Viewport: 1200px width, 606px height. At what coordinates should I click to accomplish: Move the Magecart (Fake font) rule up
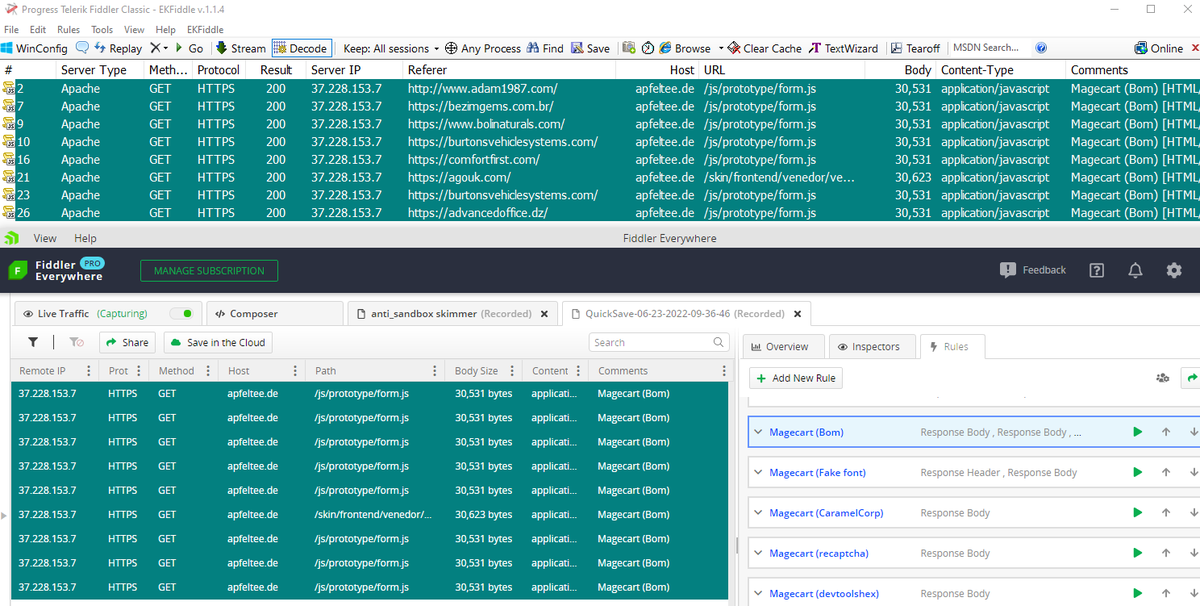(x=1166, y=472)
